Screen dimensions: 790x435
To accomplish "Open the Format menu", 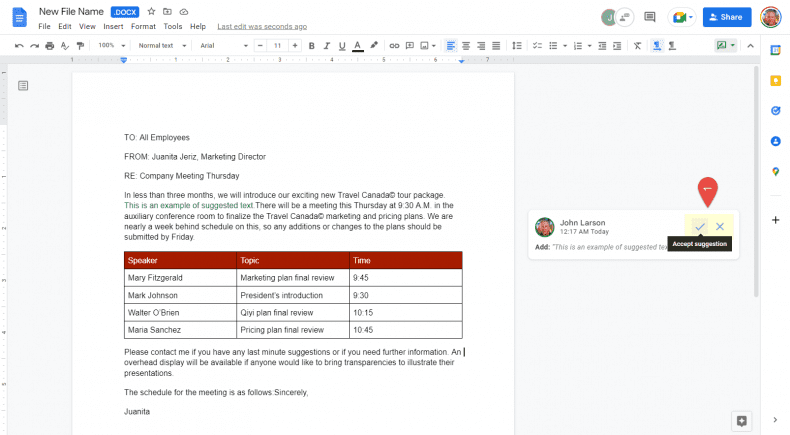I will (x=143, y=26).
